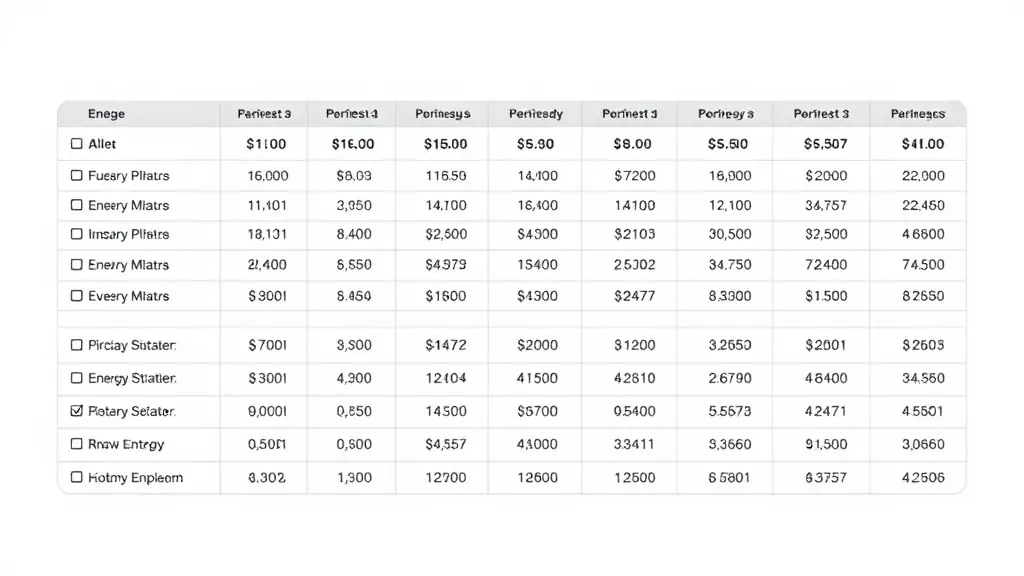Image resolution: width=1024 pixels, height=576 pixels.
Task: Select the Imsary Pliatrs row checkbox
Action: [x=76, y=234]
